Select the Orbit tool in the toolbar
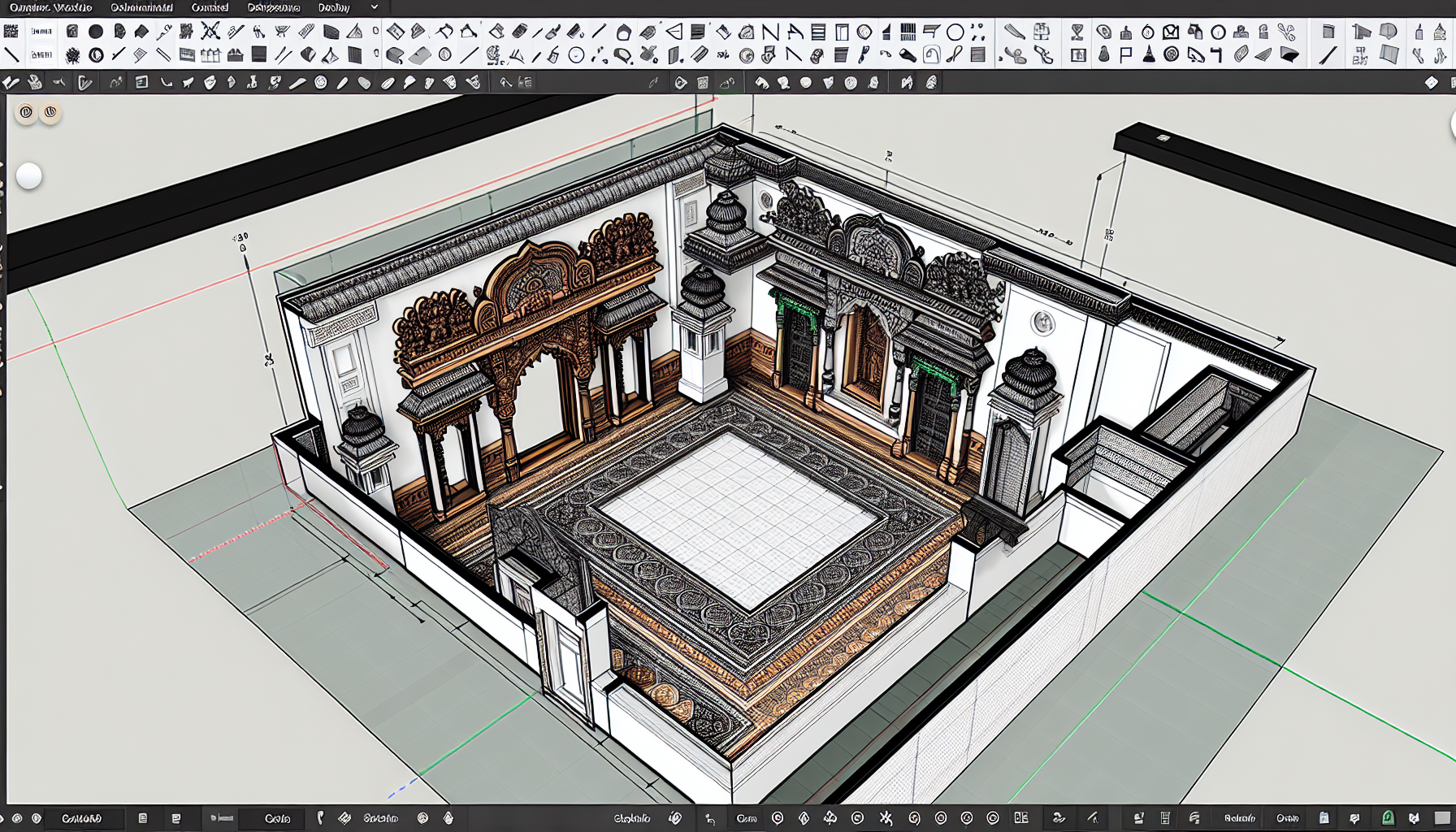Image resolution: width=1456 pixels, height=832 pixels. [x=318, y=81]
